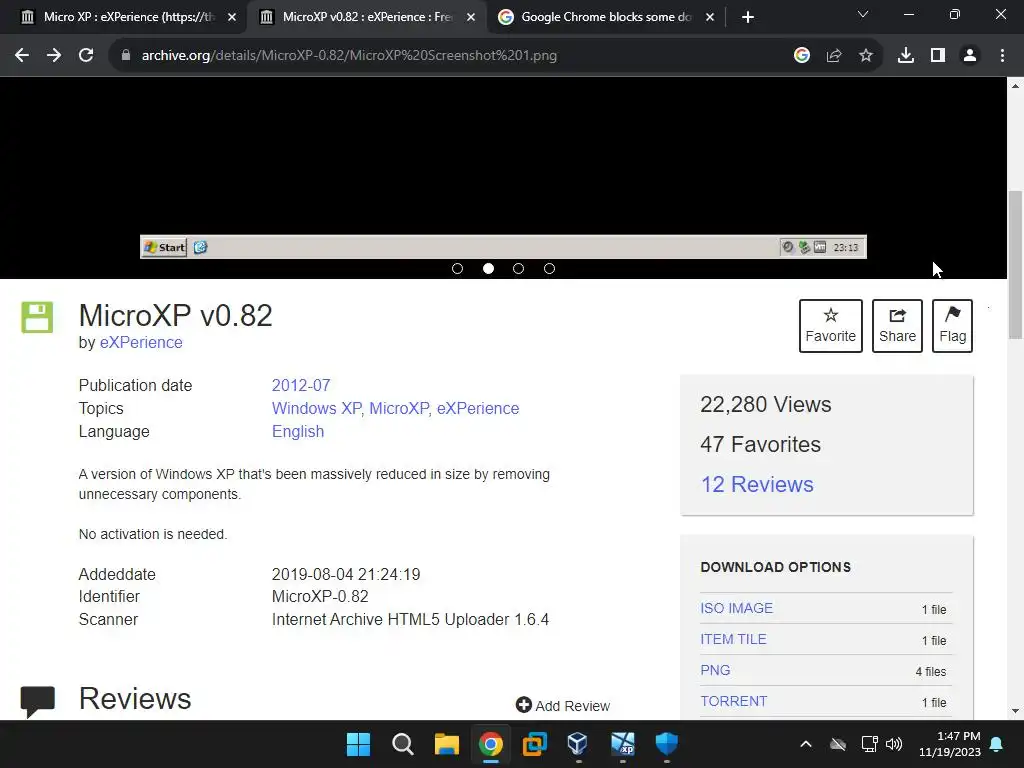Click Add Review
Image resolution: width=1024 pixels, height=768 pixels.
(x=563, y=706)
